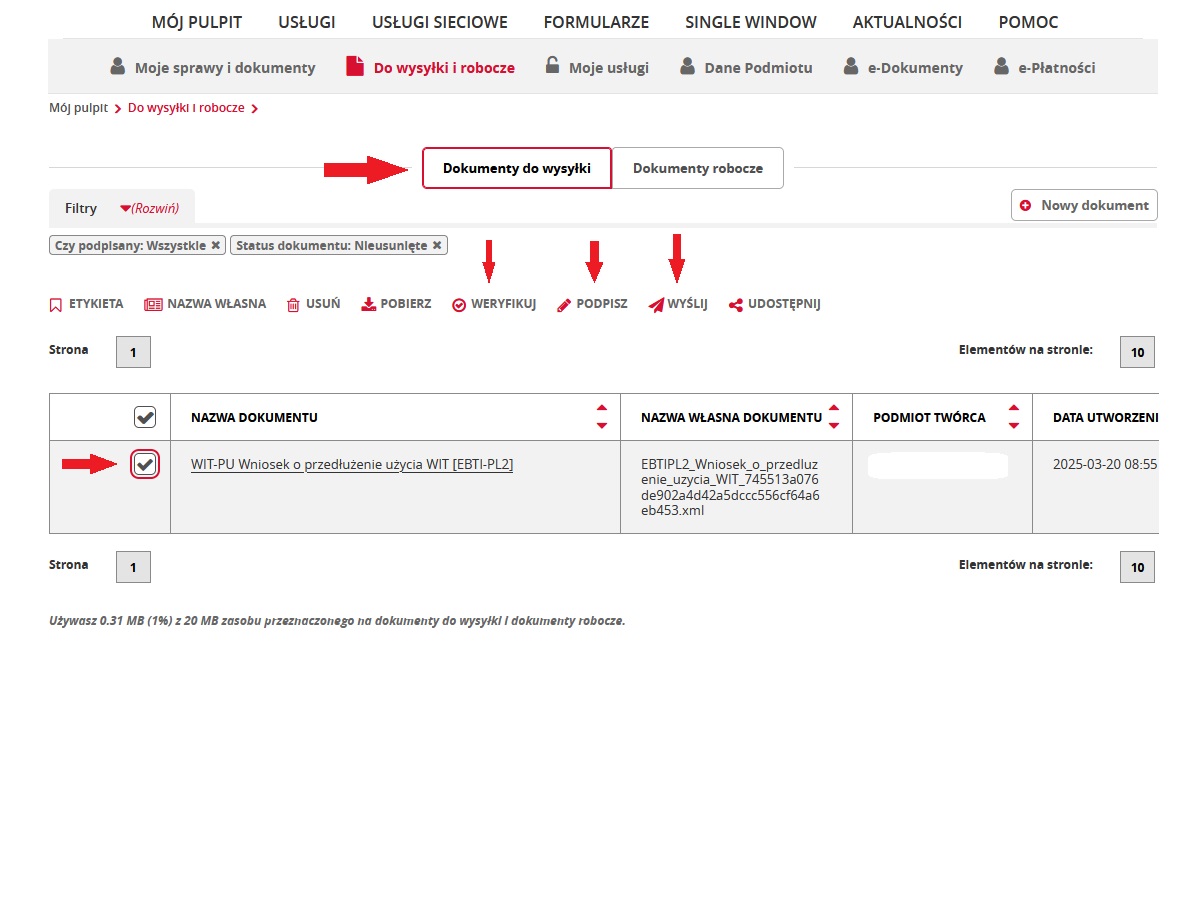Sort by NAZWA DOKUMENTU column arrows
Screen dimensions: 1190x909
(601, 417)
